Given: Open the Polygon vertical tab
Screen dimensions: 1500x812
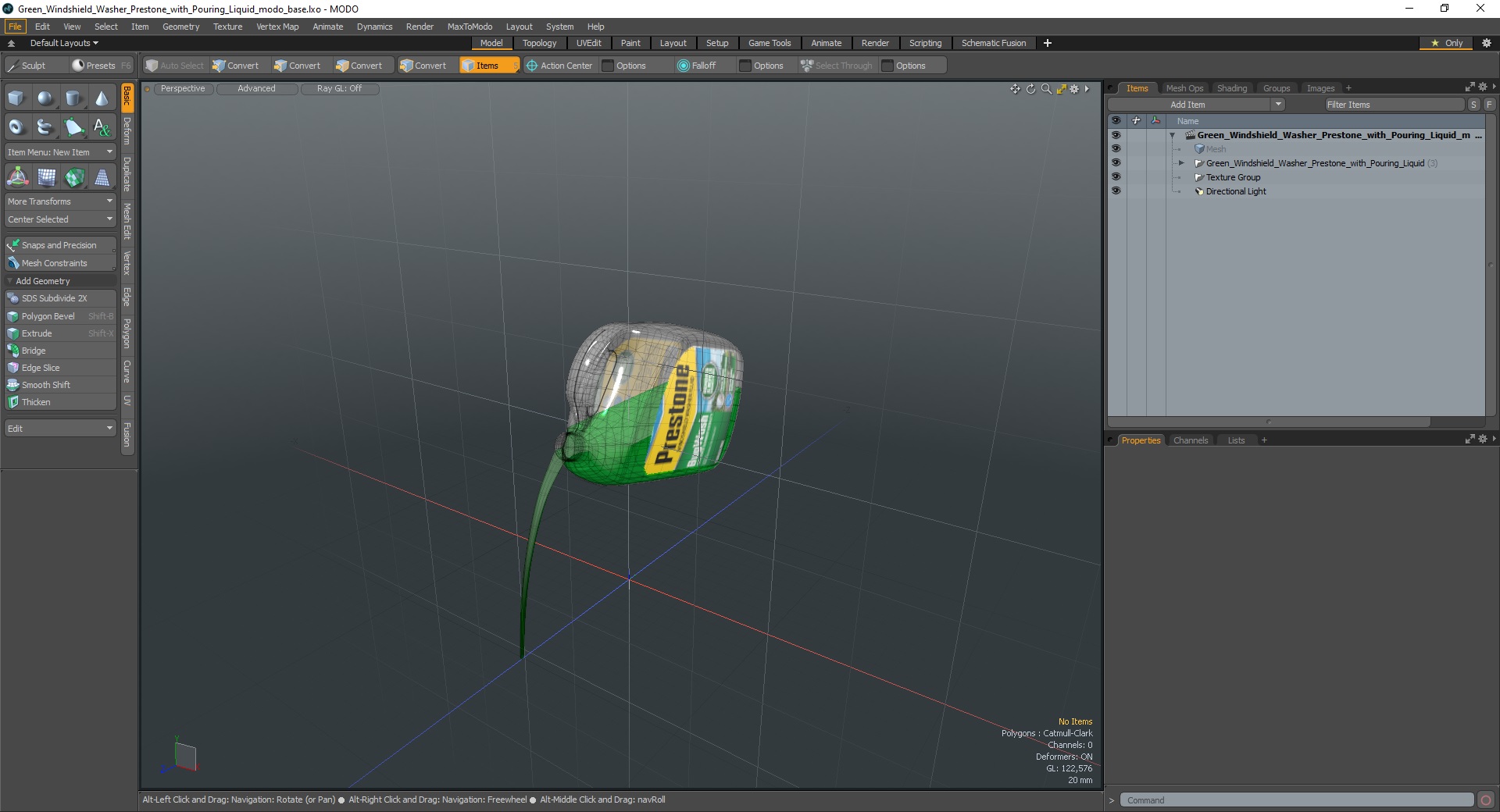Looking at the screenshot, I should (127, 333).
